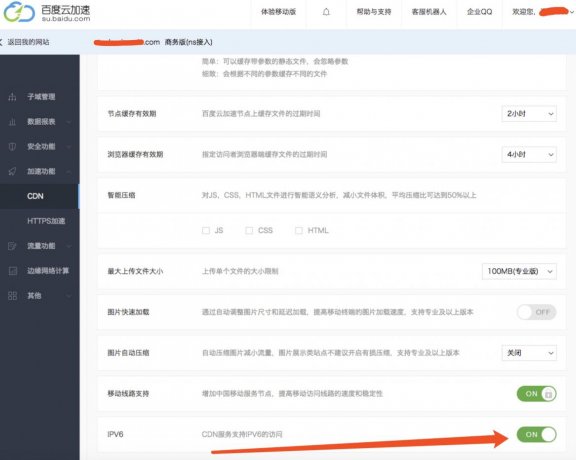Click the 移动线路支持 setting label
This screenshot has height=460, width=576.
[x=128, y=394]
